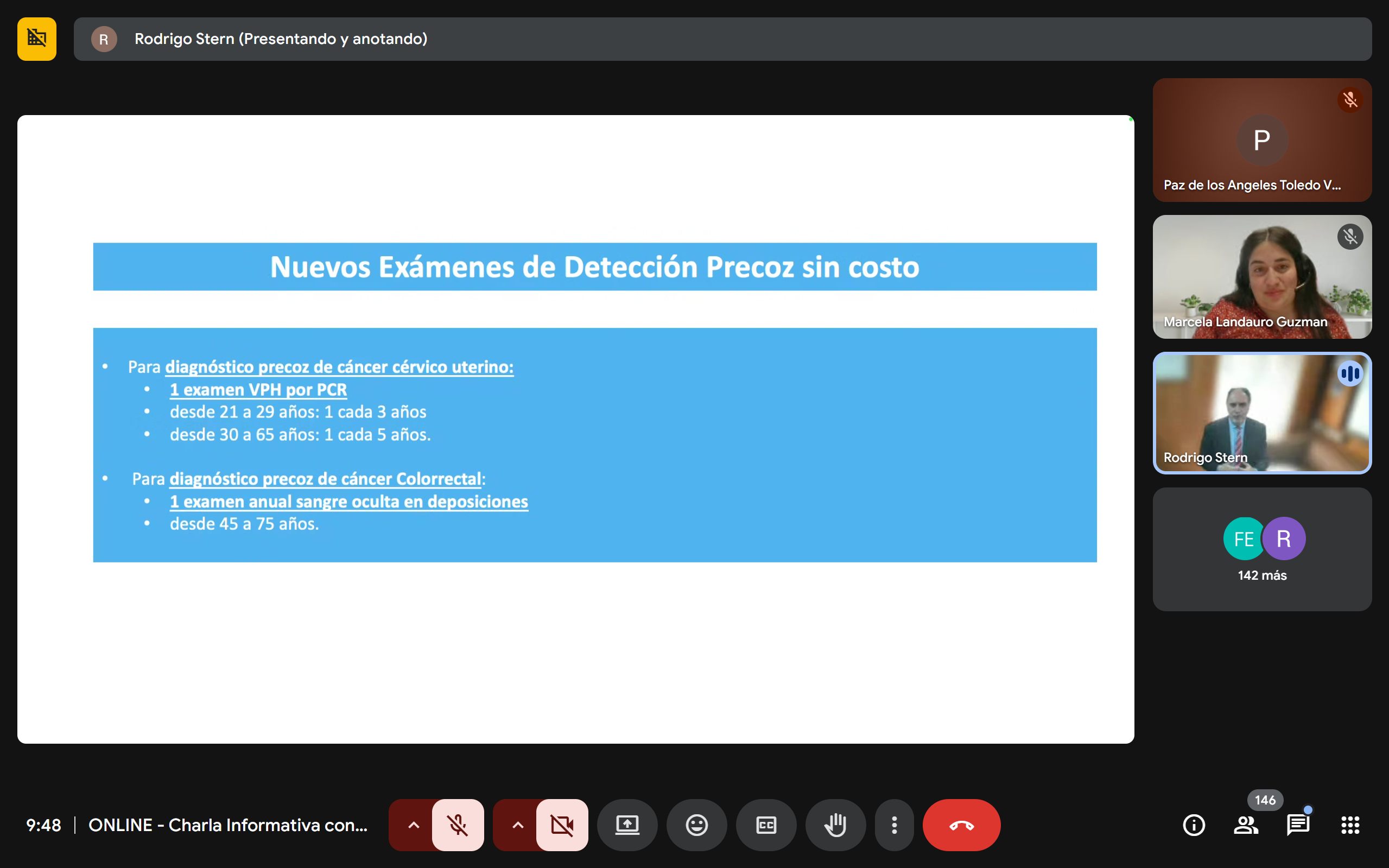Open the chat panel
Screen dimensions: 1389x868
pos(1298,825)
